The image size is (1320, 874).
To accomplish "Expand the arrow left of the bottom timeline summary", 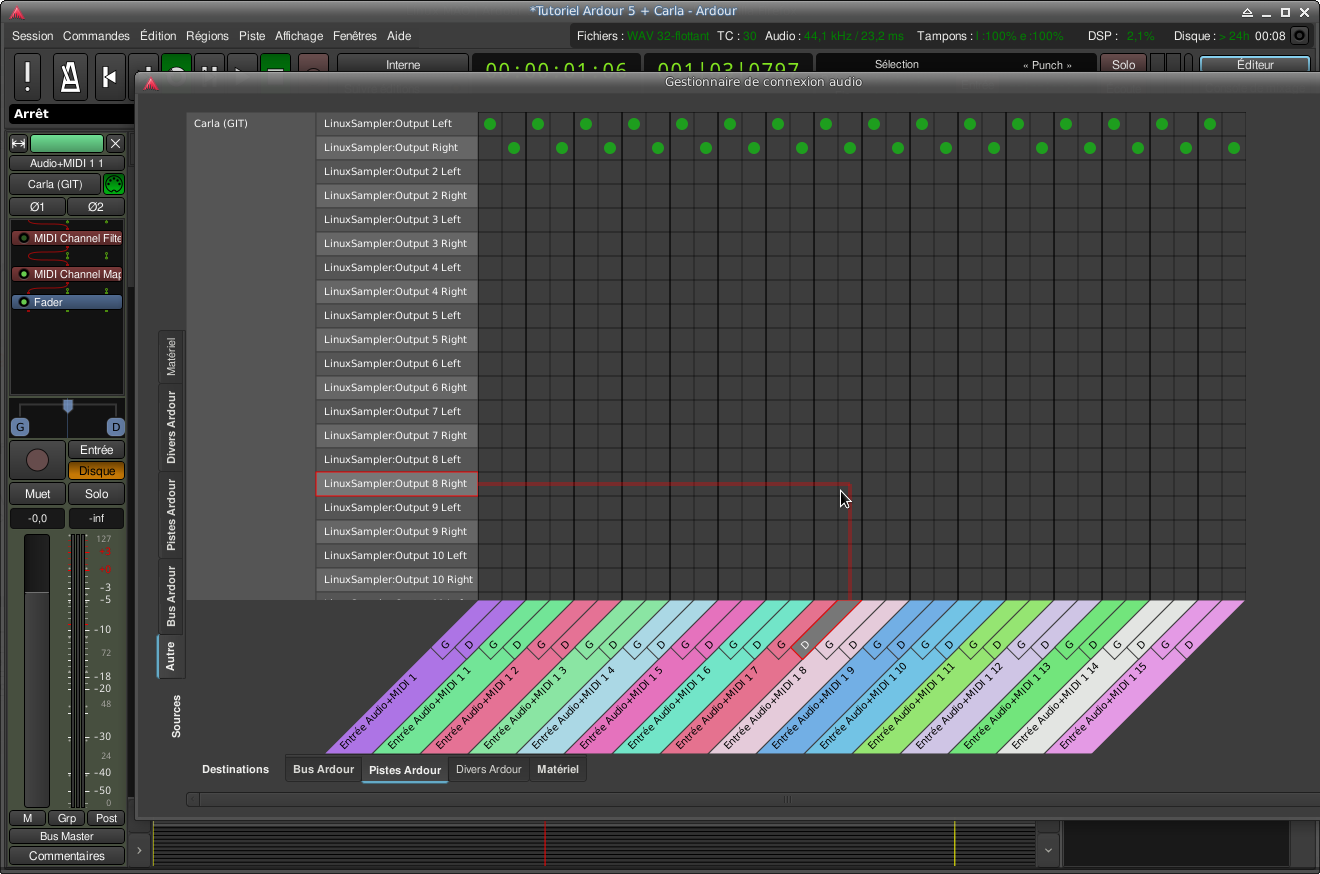I will [139, 850].
